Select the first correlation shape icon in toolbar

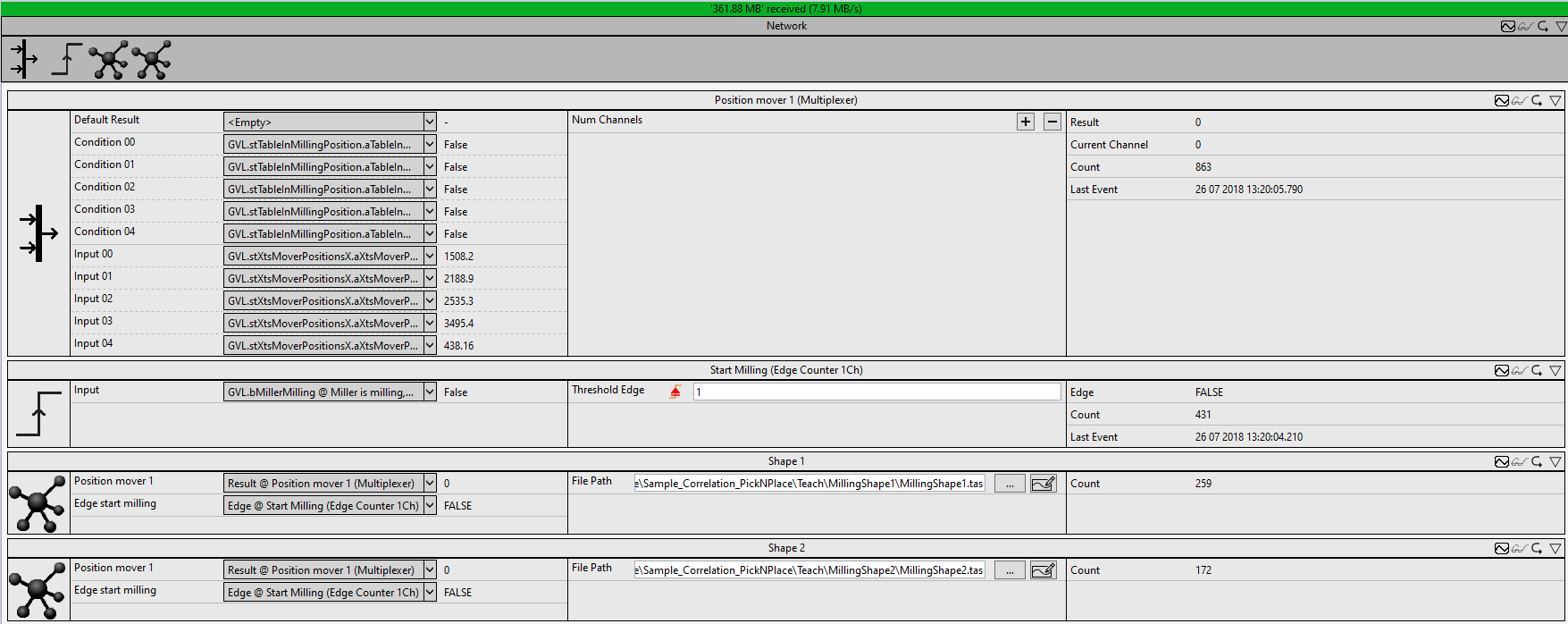[108, 59]
